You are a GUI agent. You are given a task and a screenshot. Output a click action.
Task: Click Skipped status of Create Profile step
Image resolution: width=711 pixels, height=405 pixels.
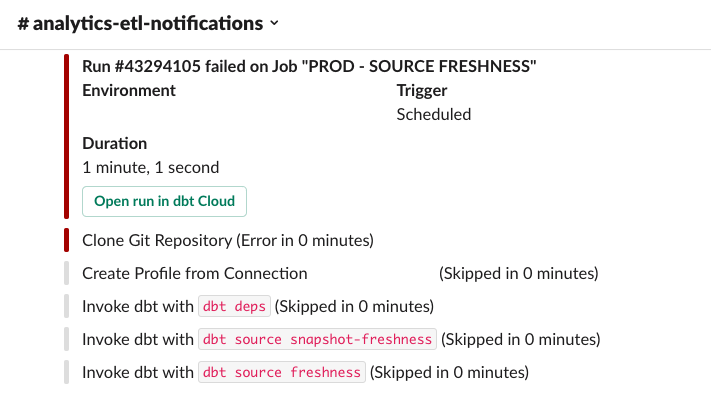(519, 273)
